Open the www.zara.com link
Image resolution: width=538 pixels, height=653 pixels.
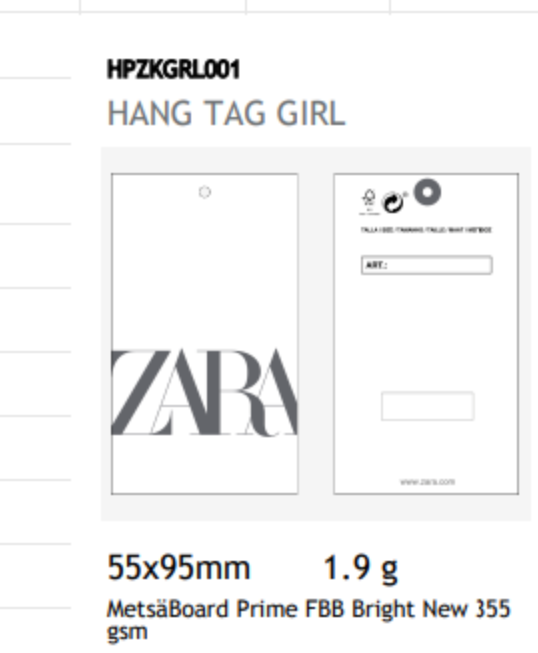click(x=427, y=482)
